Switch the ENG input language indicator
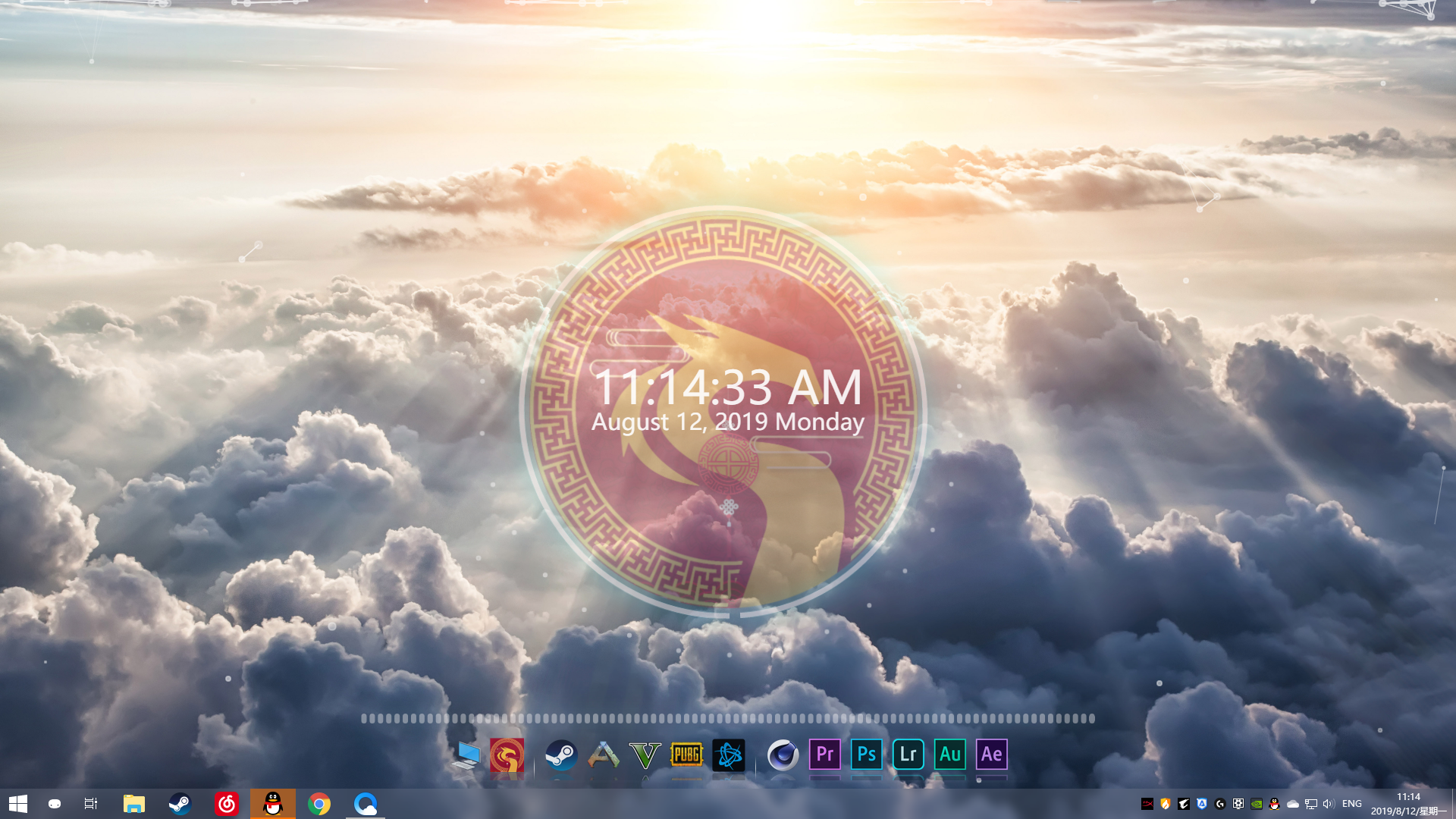Screen dimensions: 1456x819 (1351, 804)
